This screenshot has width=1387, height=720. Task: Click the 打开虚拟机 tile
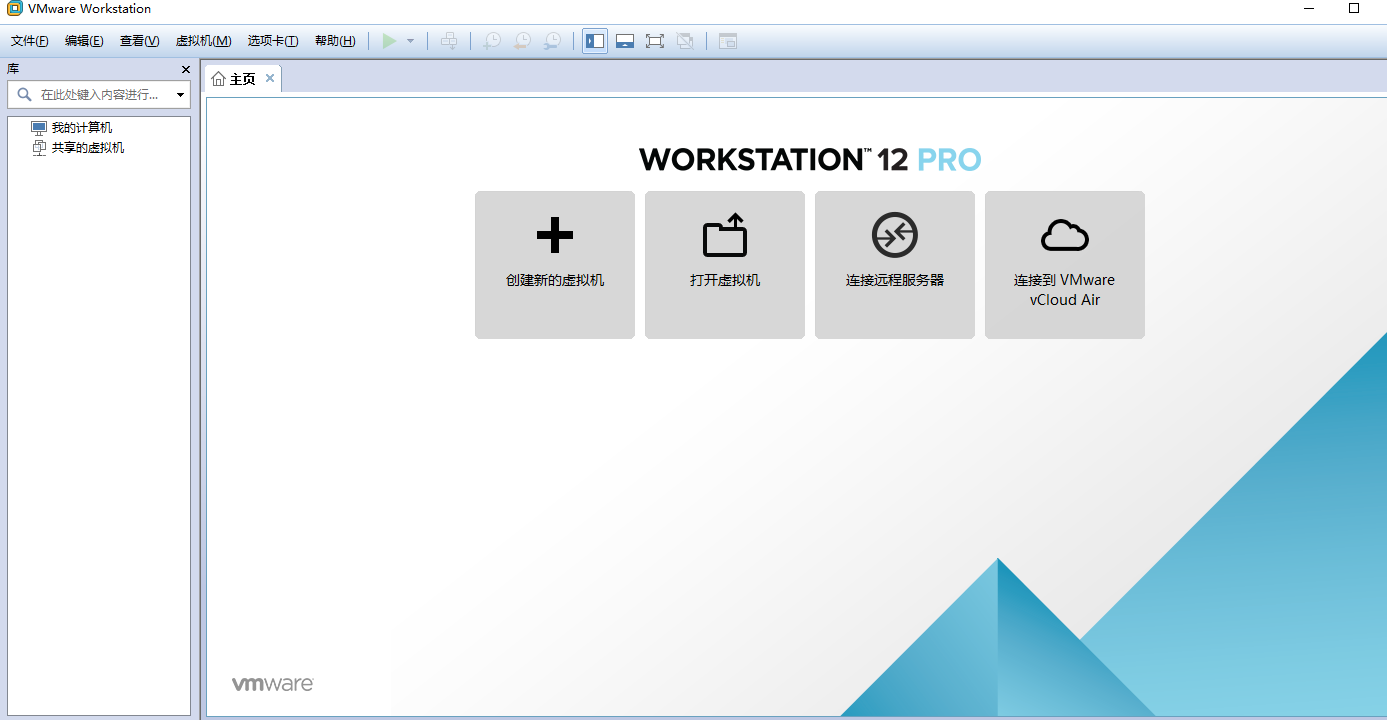[725, 265]
